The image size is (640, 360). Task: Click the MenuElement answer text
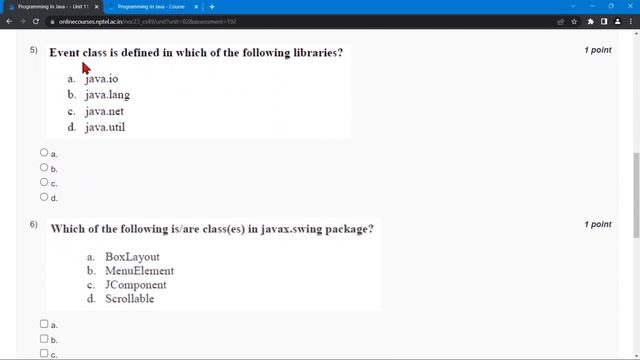click(x=139, y=271)
